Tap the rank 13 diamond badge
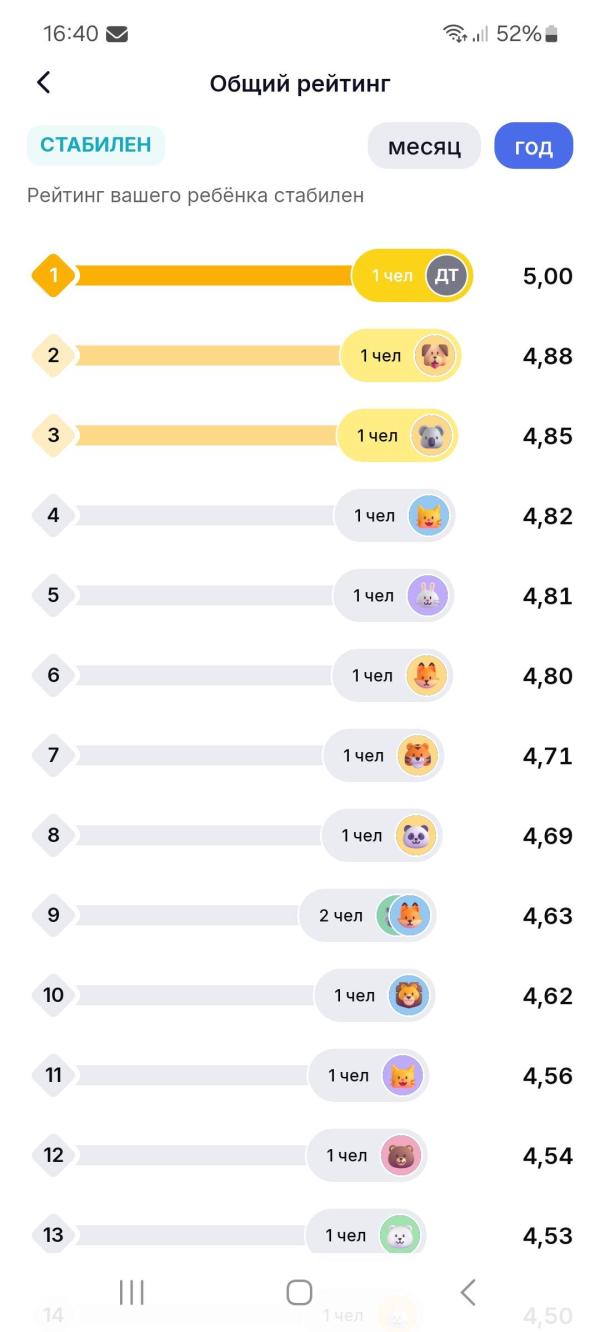The height and width of the screenshot is (1332, 600). 53,1235
